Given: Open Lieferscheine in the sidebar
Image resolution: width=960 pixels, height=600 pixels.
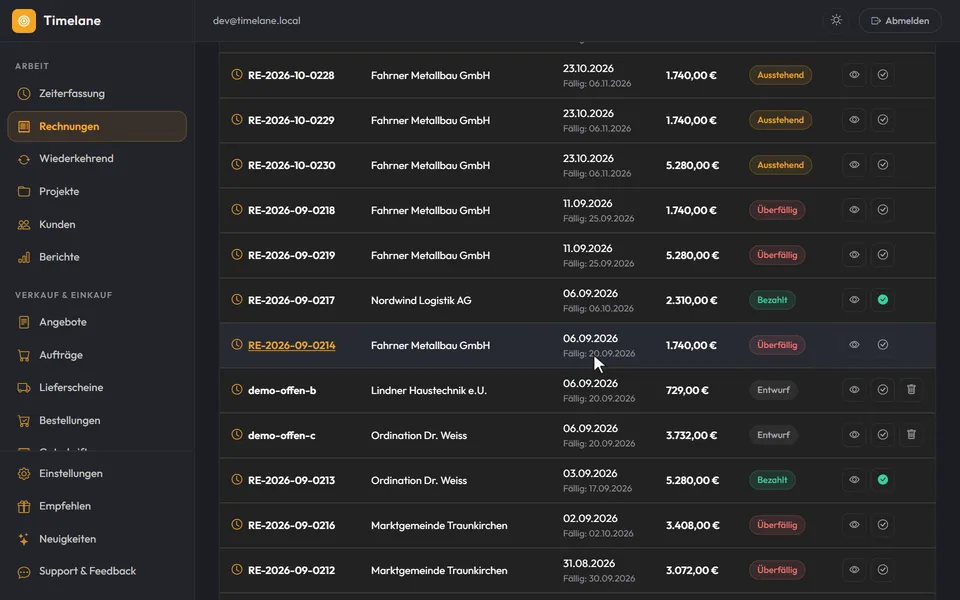Looking at the screenshot, I should point(97,388).
